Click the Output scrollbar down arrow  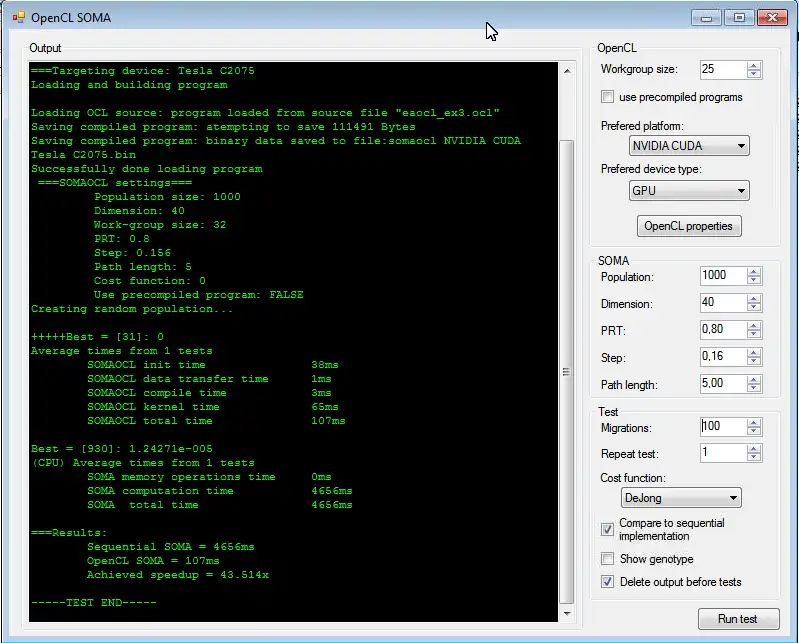pyautogui.click(x=567, y=614)
